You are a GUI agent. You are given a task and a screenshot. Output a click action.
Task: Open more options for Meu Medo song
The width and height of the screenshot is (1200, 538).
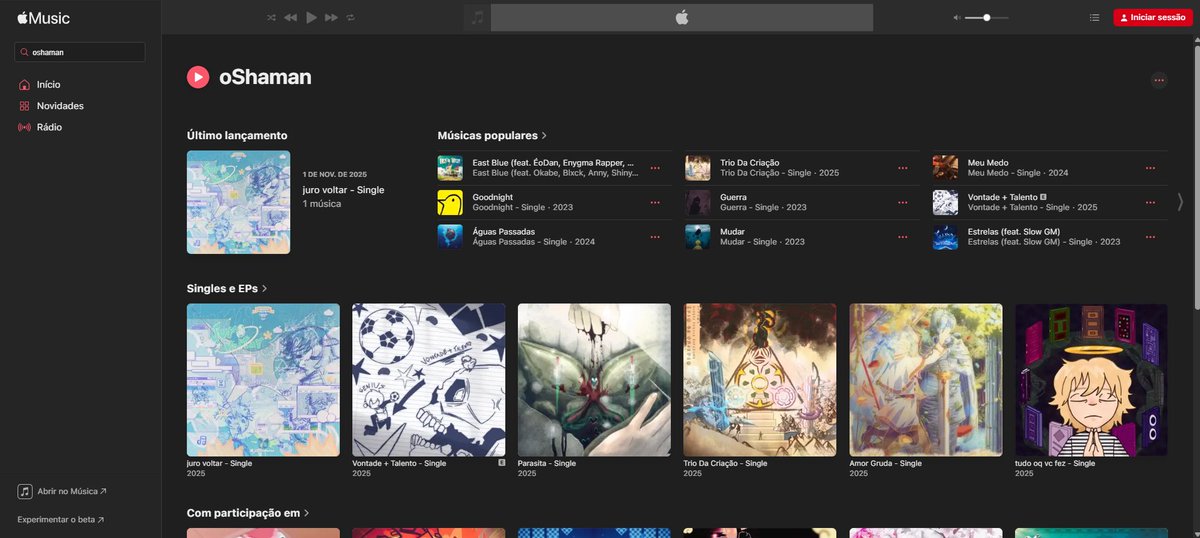1150,168
